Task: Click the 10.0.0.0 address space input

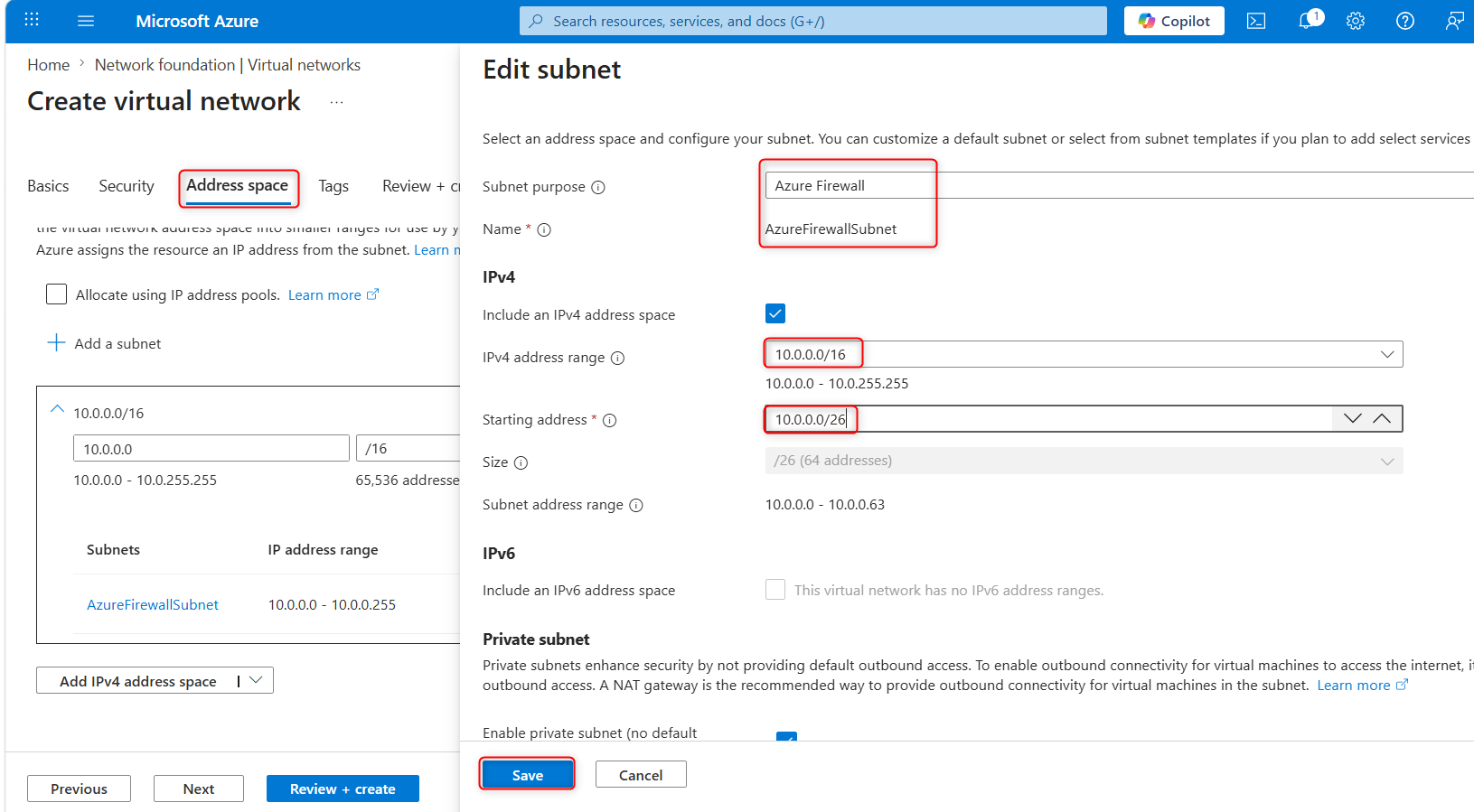Action: 211,449
